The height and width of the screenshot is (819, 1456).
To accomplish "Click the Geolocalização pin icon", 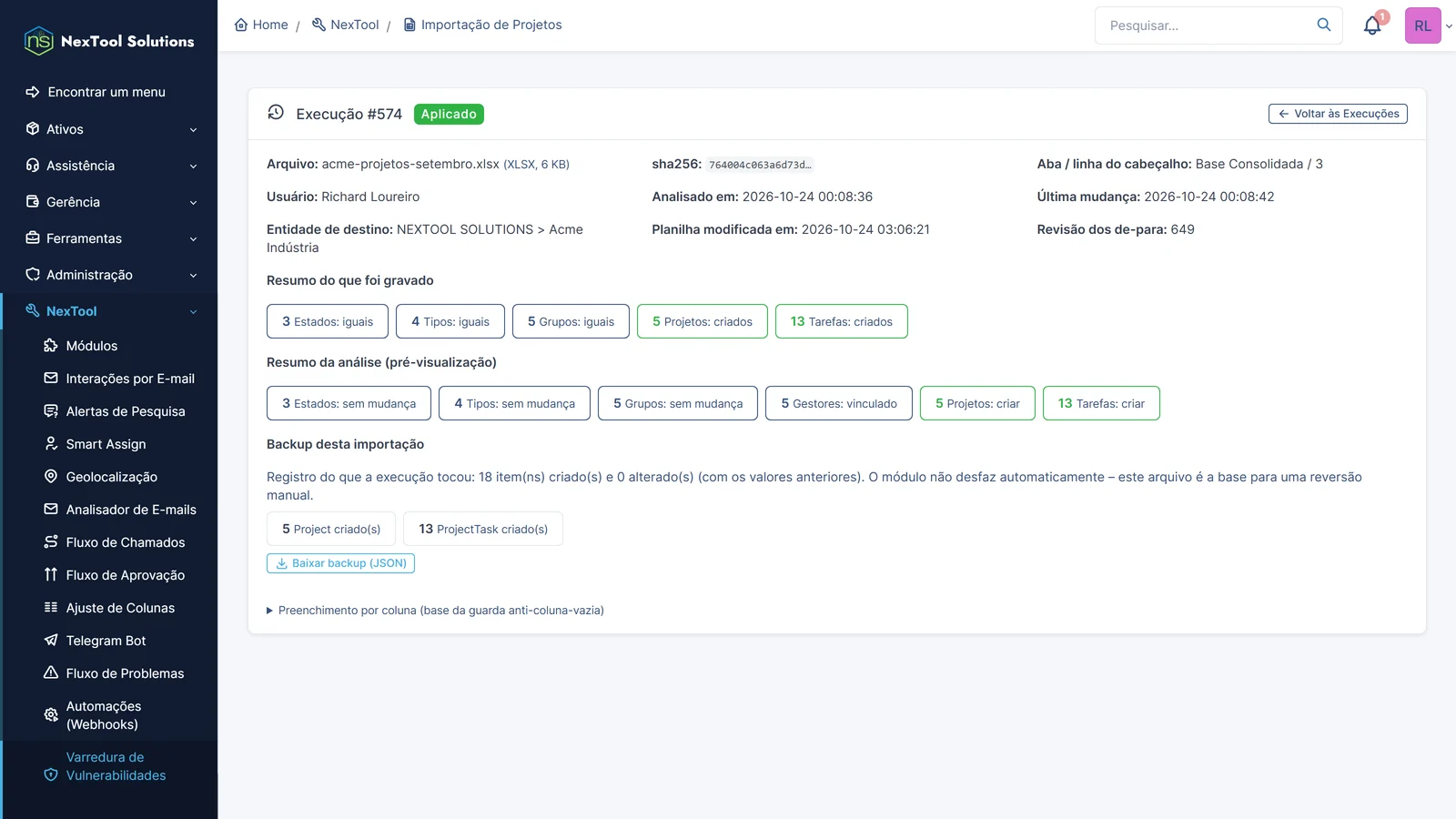I will [51, 477].
